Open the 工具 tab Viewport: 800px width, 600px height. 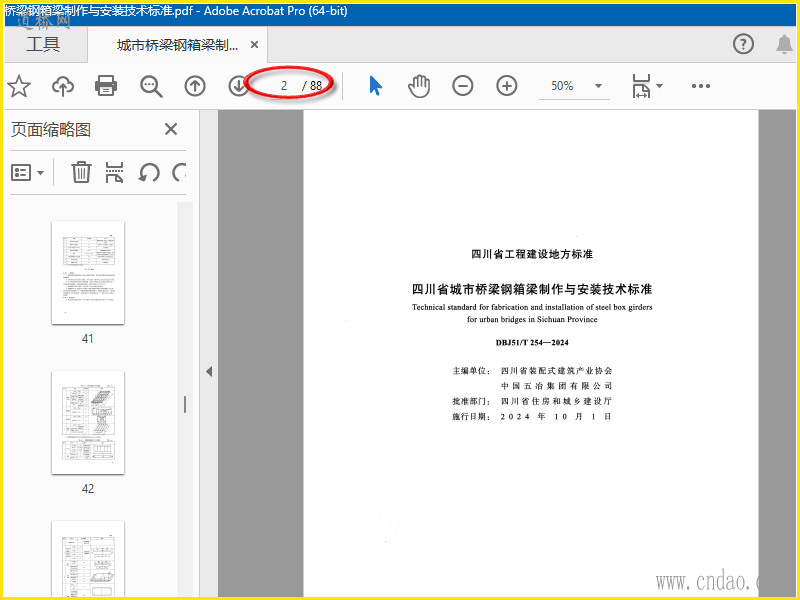pos(43,44)
